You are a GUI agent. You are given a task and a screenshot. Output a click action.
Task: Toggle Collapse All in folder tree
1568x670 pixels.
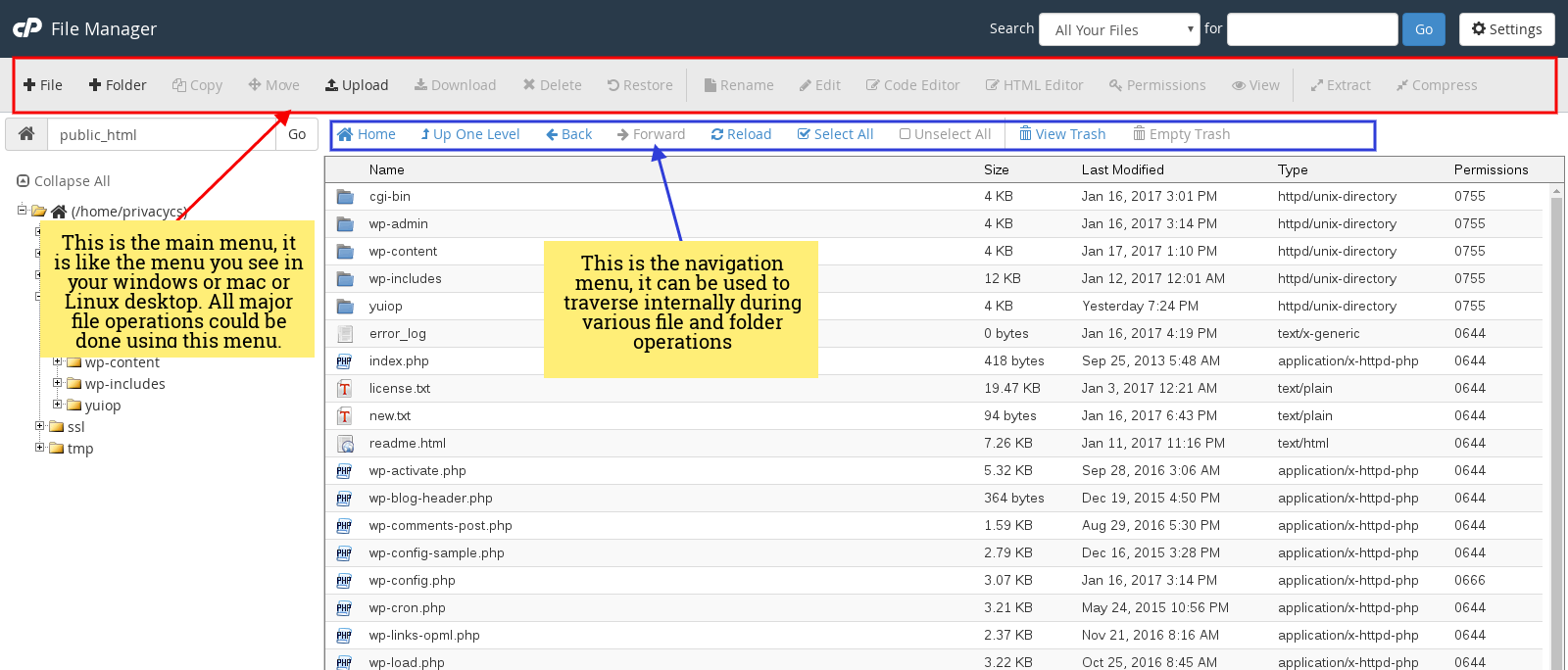pyautogui.click(x=64, y=181)
